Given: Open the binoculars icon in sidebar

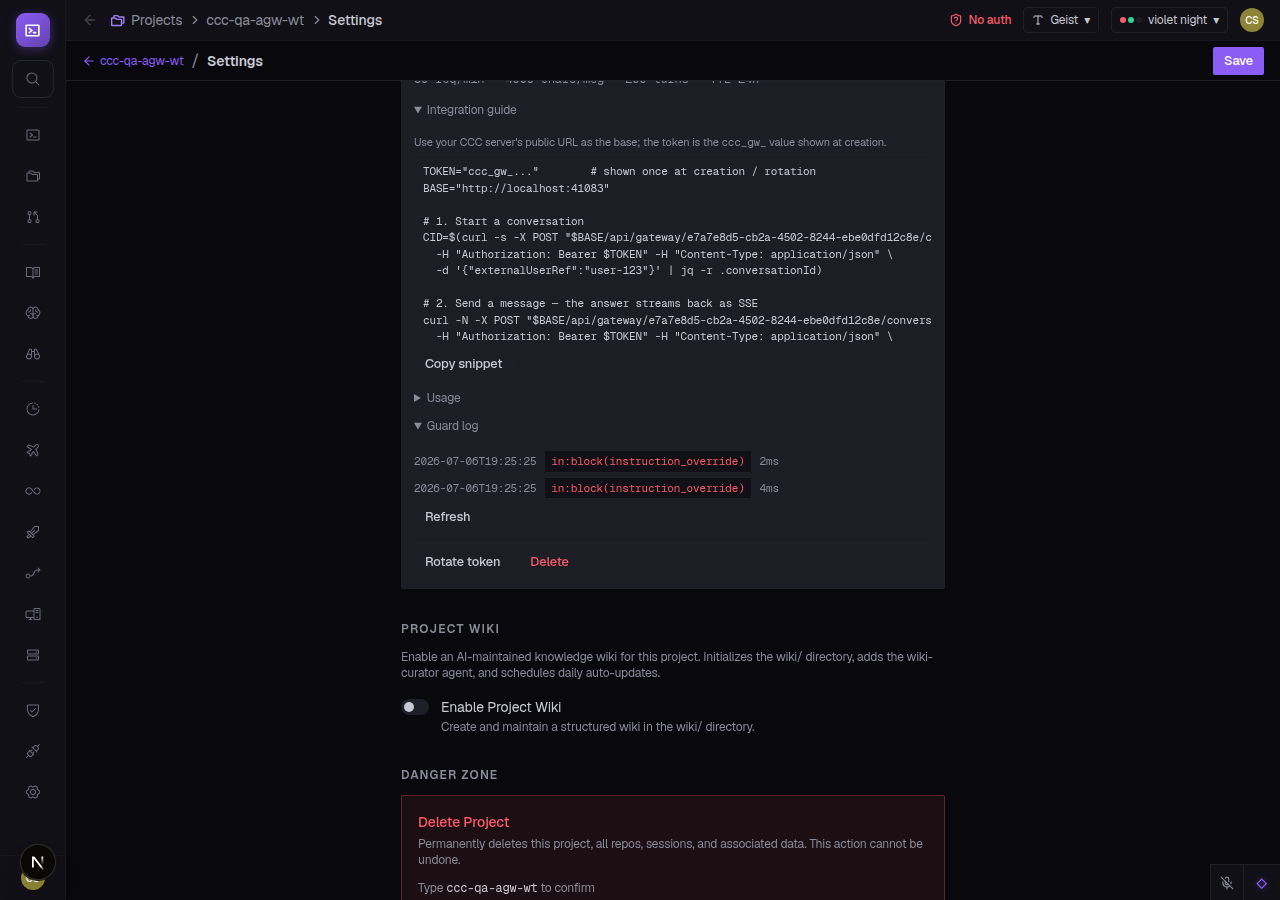Looking at the screenshot, I should click(33, 354).
